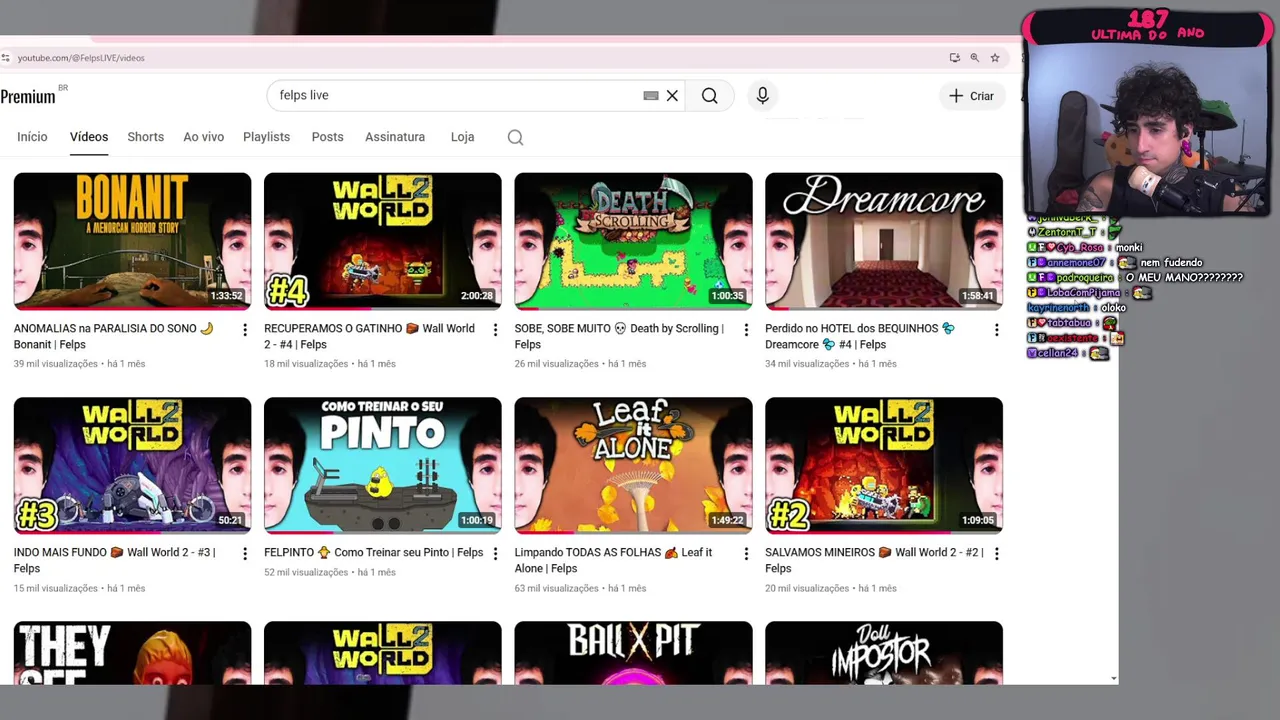The width and height of the screenshot is (1280, 720).
Task: Bookmark the page with the star icon
Action: coord(995,58)
